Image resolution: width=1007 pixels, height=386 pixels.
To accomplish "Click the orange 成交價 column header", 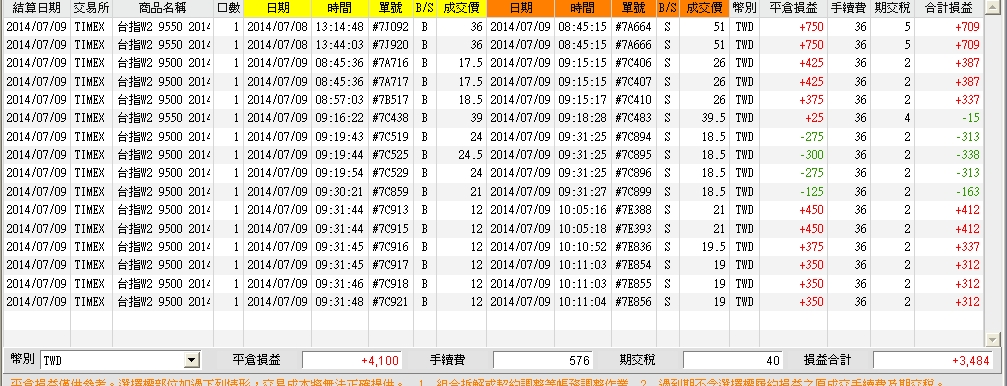I will click(704, 8).
